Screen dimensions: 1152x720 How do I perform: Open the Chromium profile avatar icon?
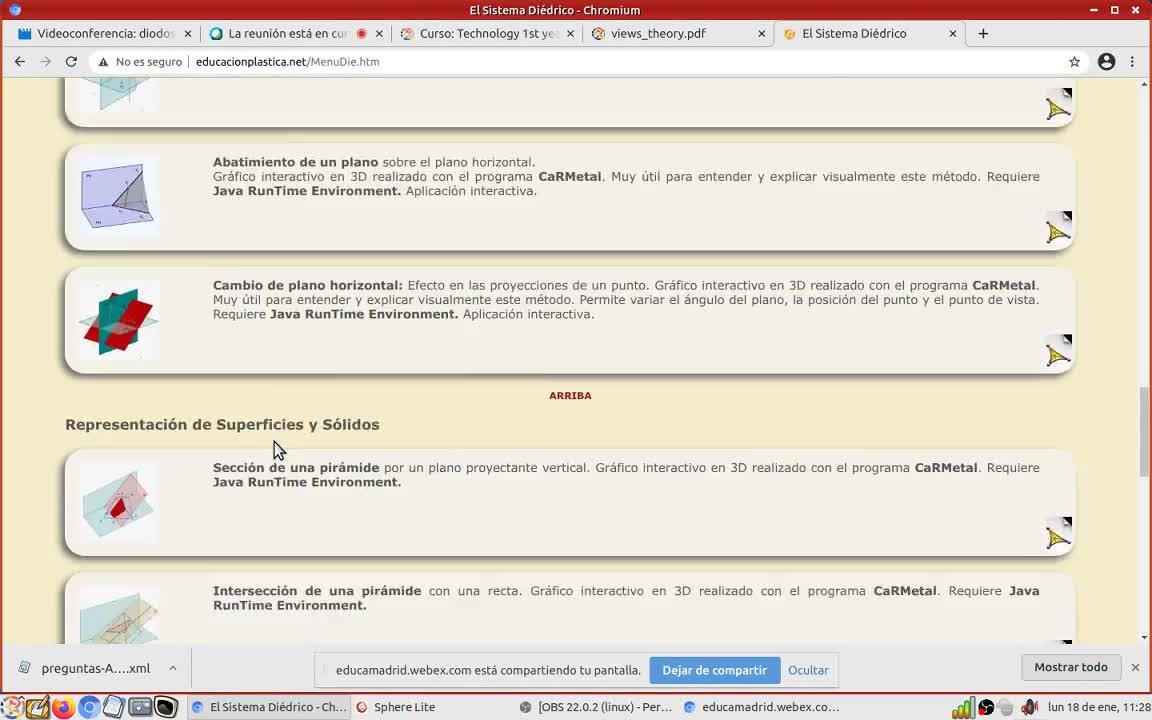pos(1106,62)
